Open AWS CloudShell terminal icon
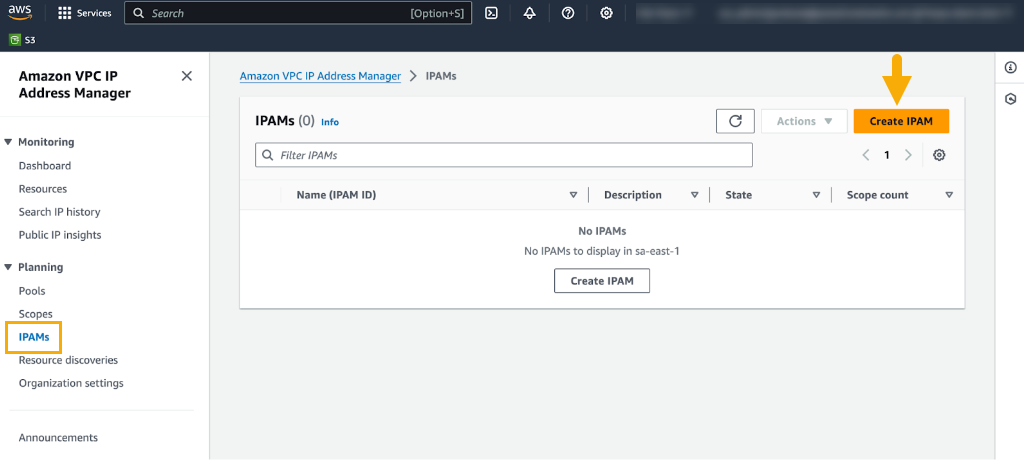The image size is (1024, 462). click(491, 13)
